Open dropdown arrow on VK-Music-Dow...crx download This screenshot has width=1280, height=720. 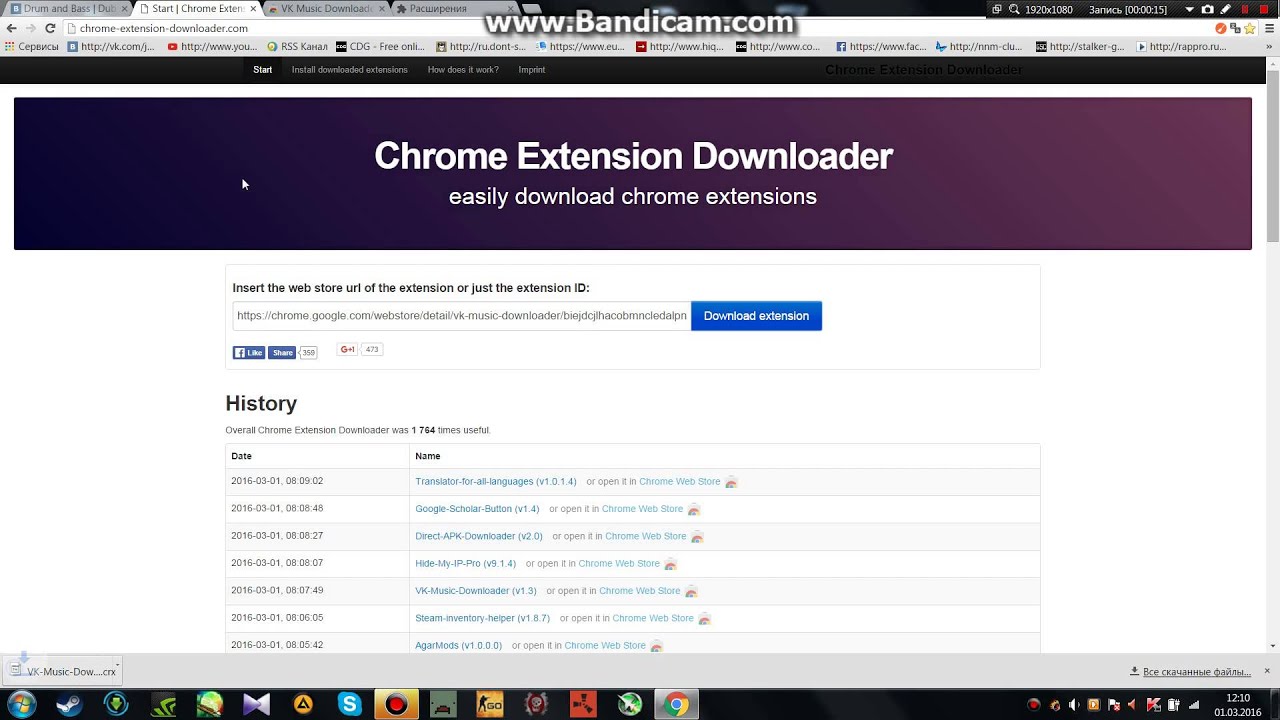click(x=117, y=665)
